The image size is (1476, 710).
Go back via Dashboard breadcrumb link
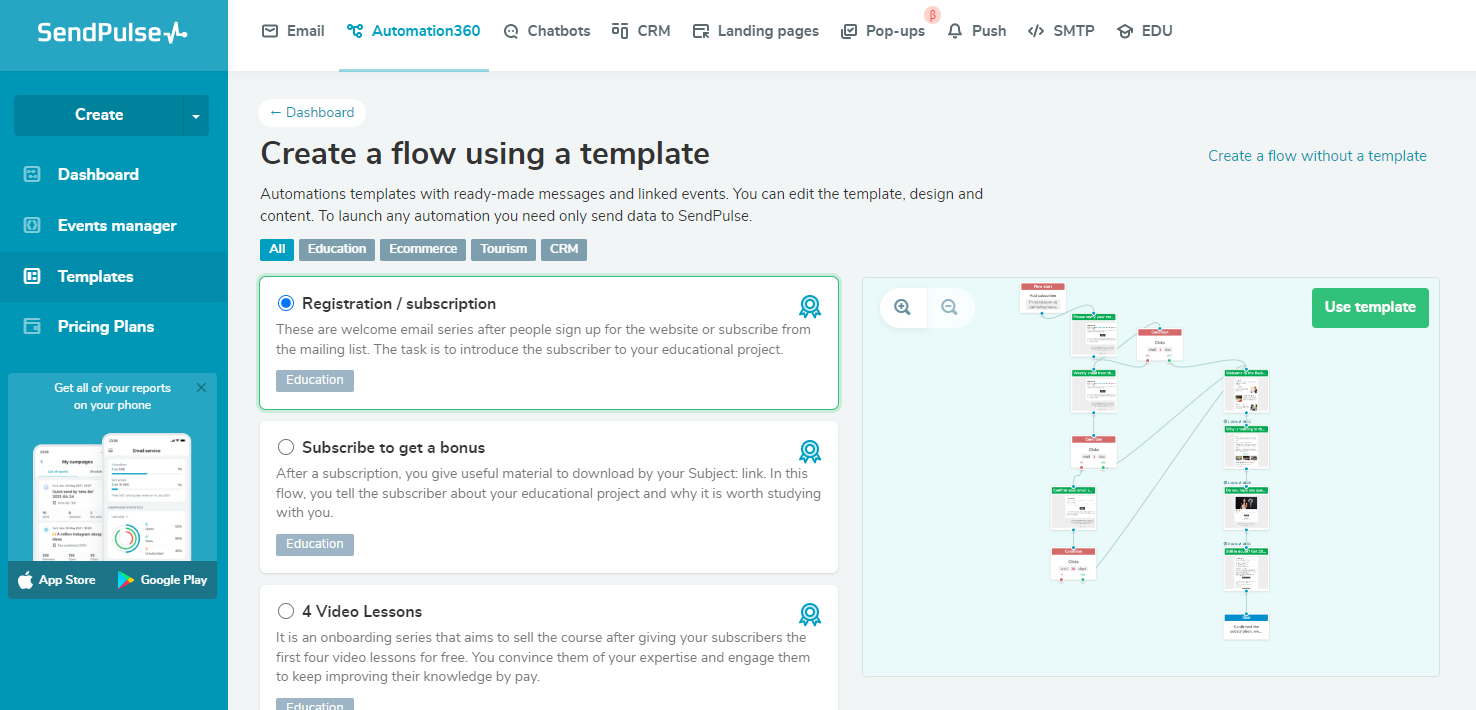tap(312, 113)
